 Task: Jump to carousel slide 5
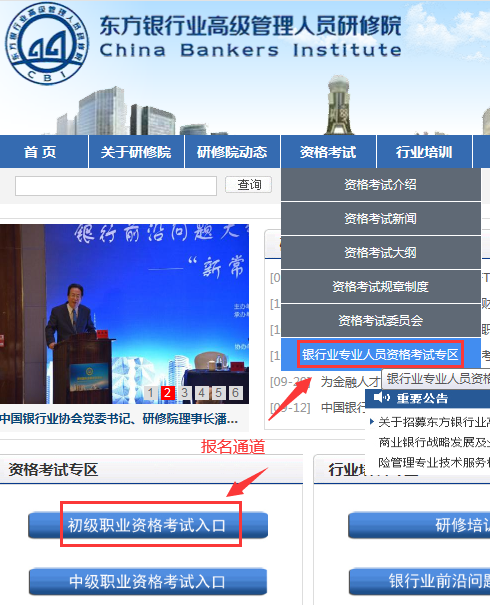[218, 393]
